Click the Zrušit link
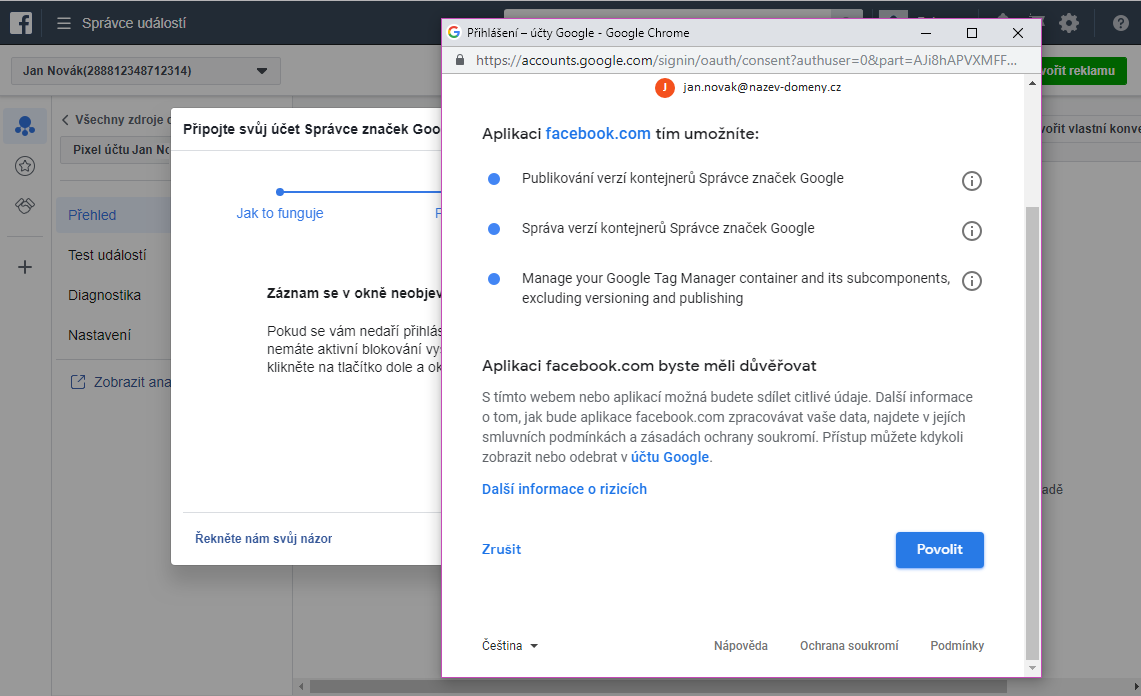 pyautogui.click(x=501, y=549)
